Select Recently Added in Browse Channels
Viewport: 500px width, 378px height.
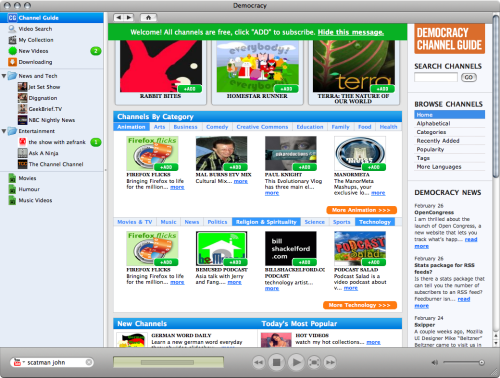(x=438, y=141)
